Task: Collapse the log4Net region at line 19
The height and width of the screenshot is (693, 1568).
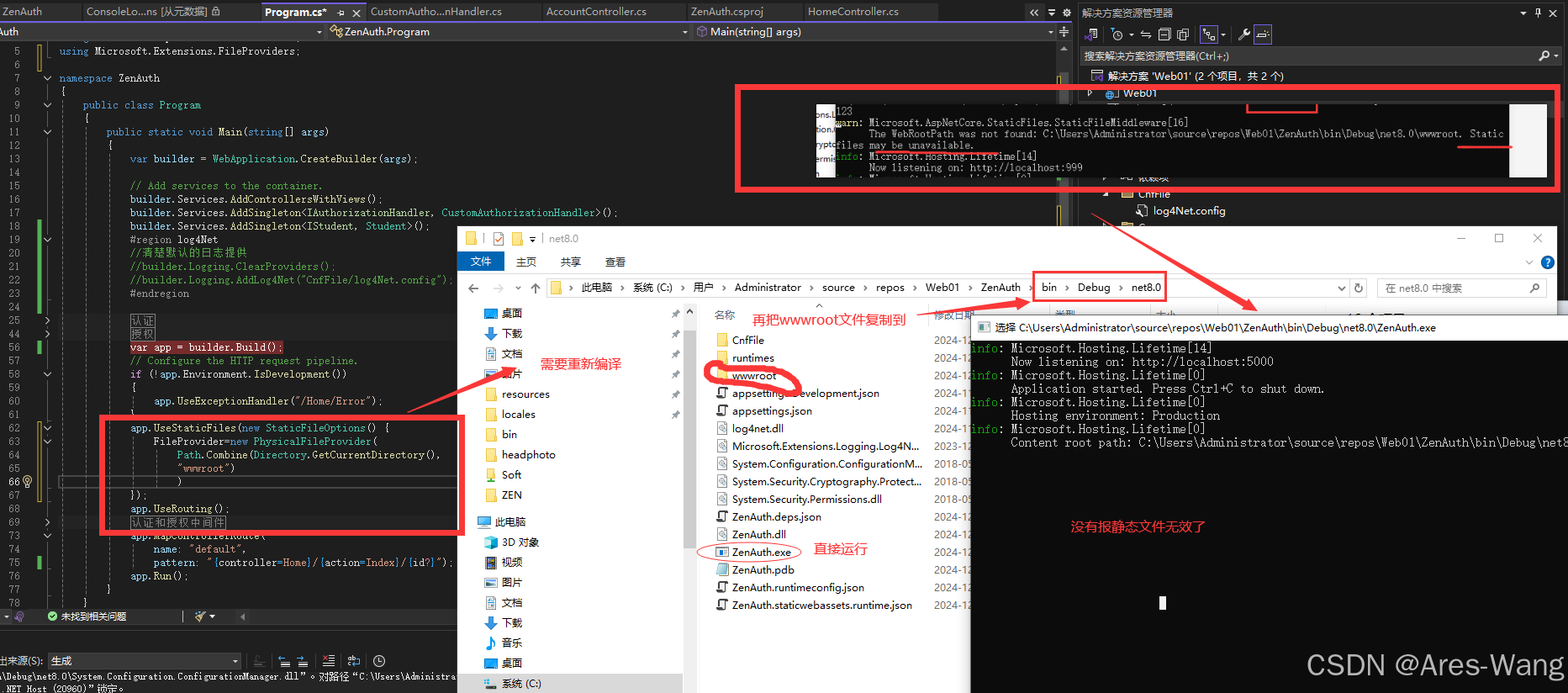Action: pos(47,240)
